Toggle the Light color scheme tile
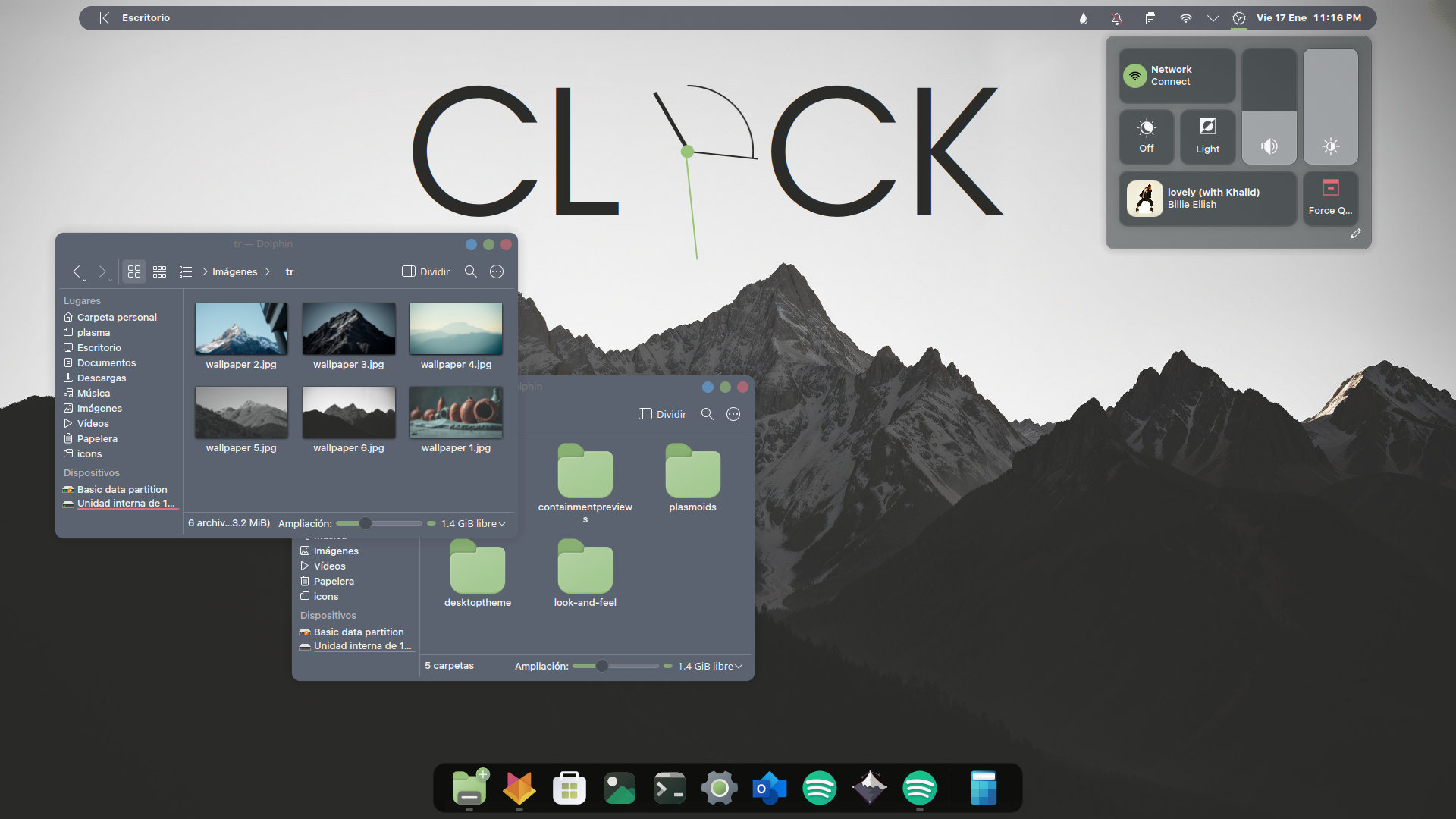1456x819 pixels. click(x=1207, y=136)
